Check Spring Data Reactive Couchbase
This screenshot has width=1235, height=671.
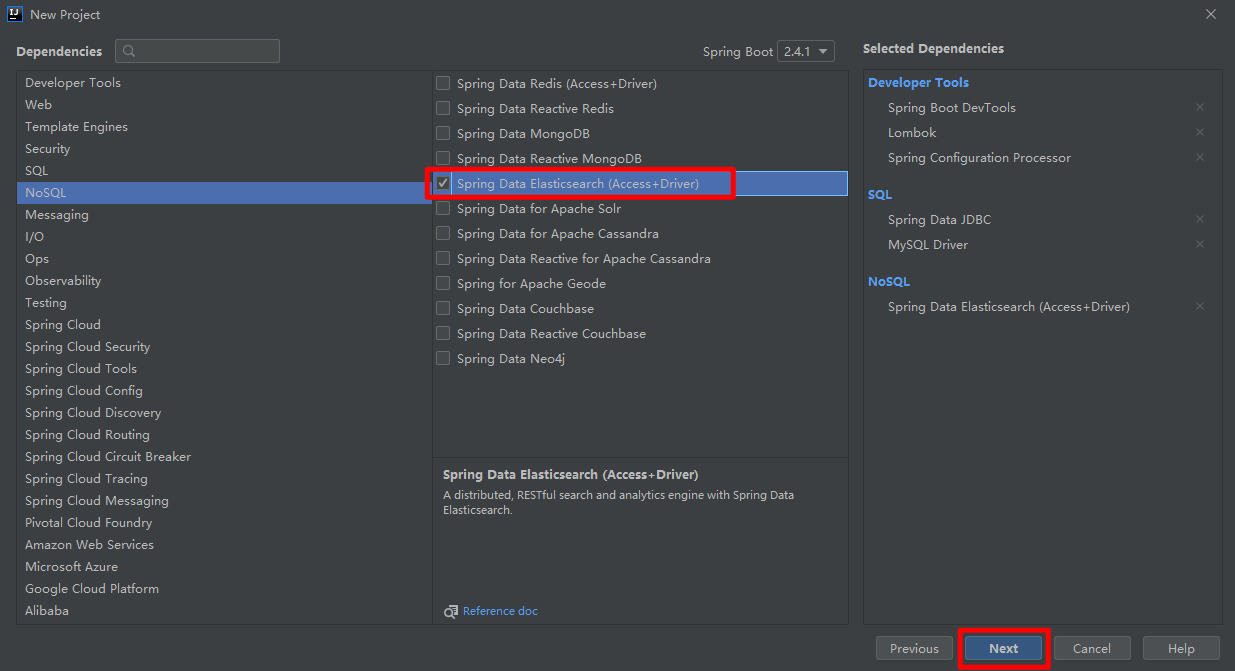(x=443, y=333)
